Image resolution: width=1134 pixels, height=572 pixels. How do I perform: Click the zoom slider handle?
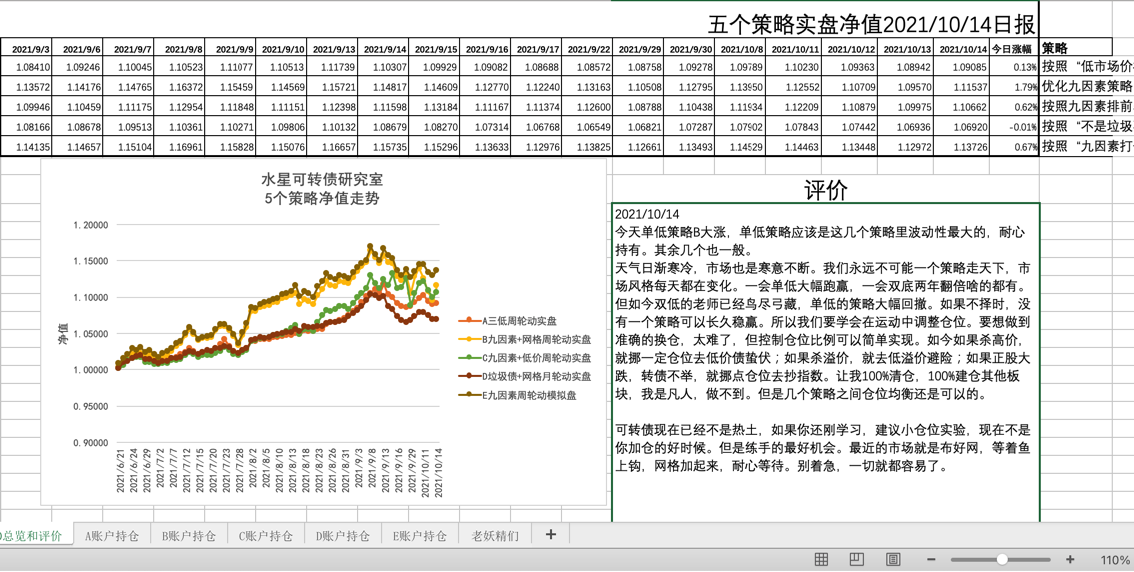tap(1001, 560)
